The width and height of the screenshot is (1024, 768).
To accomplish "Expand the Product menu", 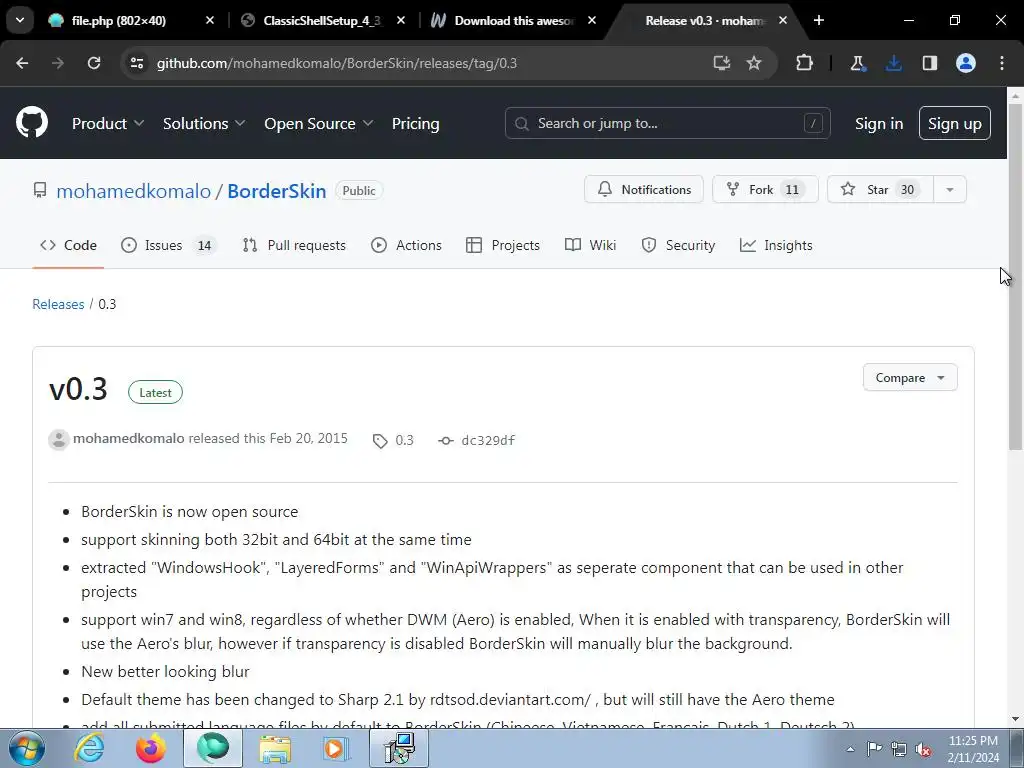I will tap(108, 123).
